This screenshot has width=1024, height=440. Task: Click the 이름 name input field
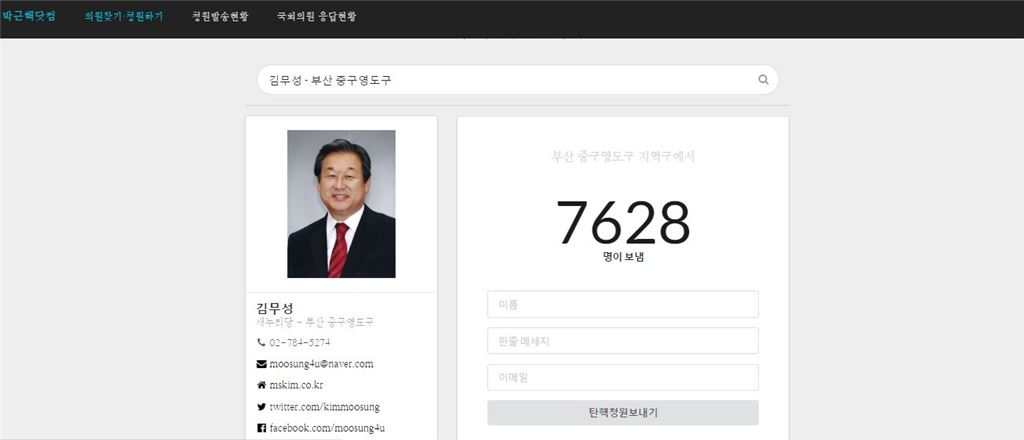click(623, 304)
